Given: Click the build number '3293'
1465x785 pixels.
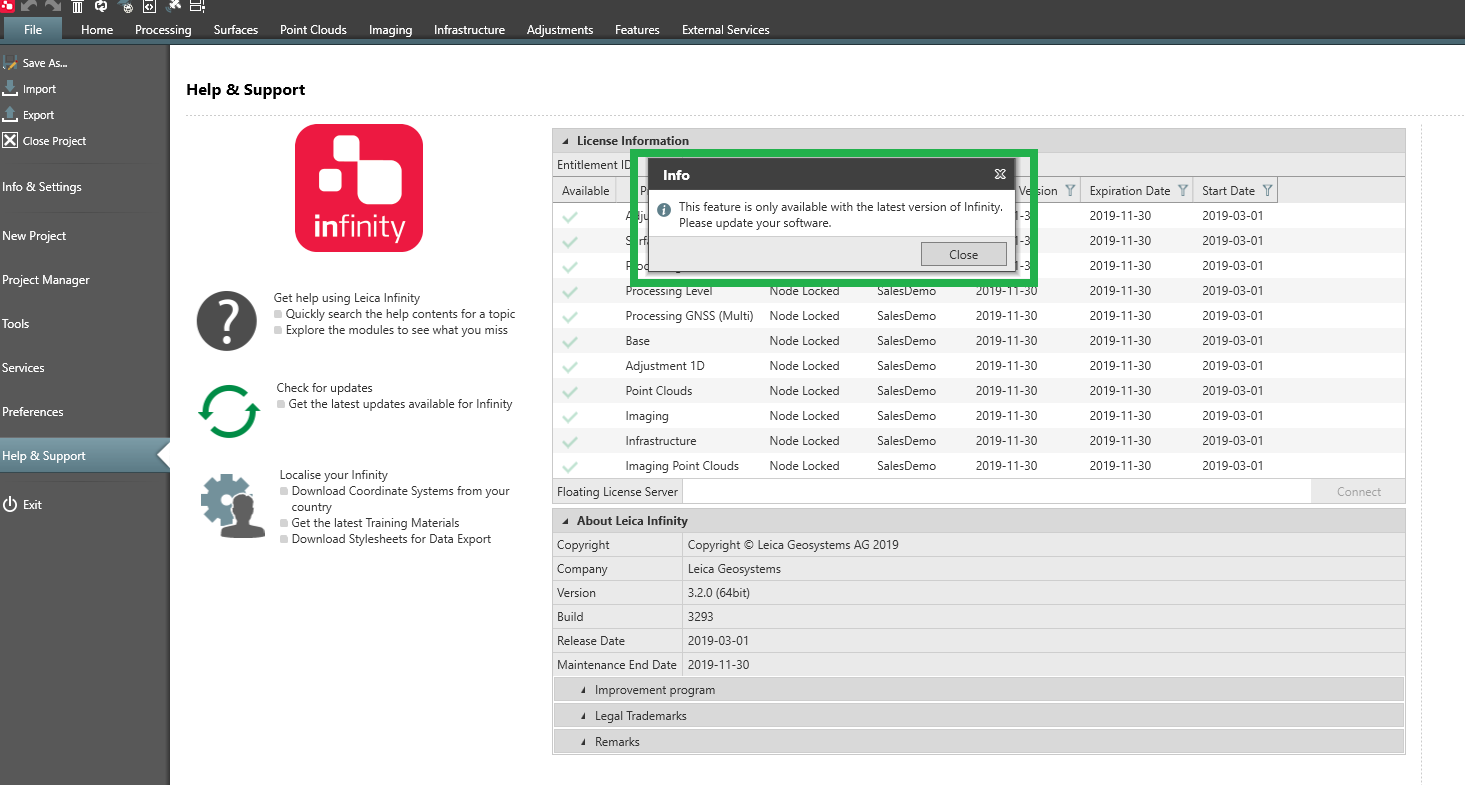Looking at the screenshot, I should [x=701, y=617].
